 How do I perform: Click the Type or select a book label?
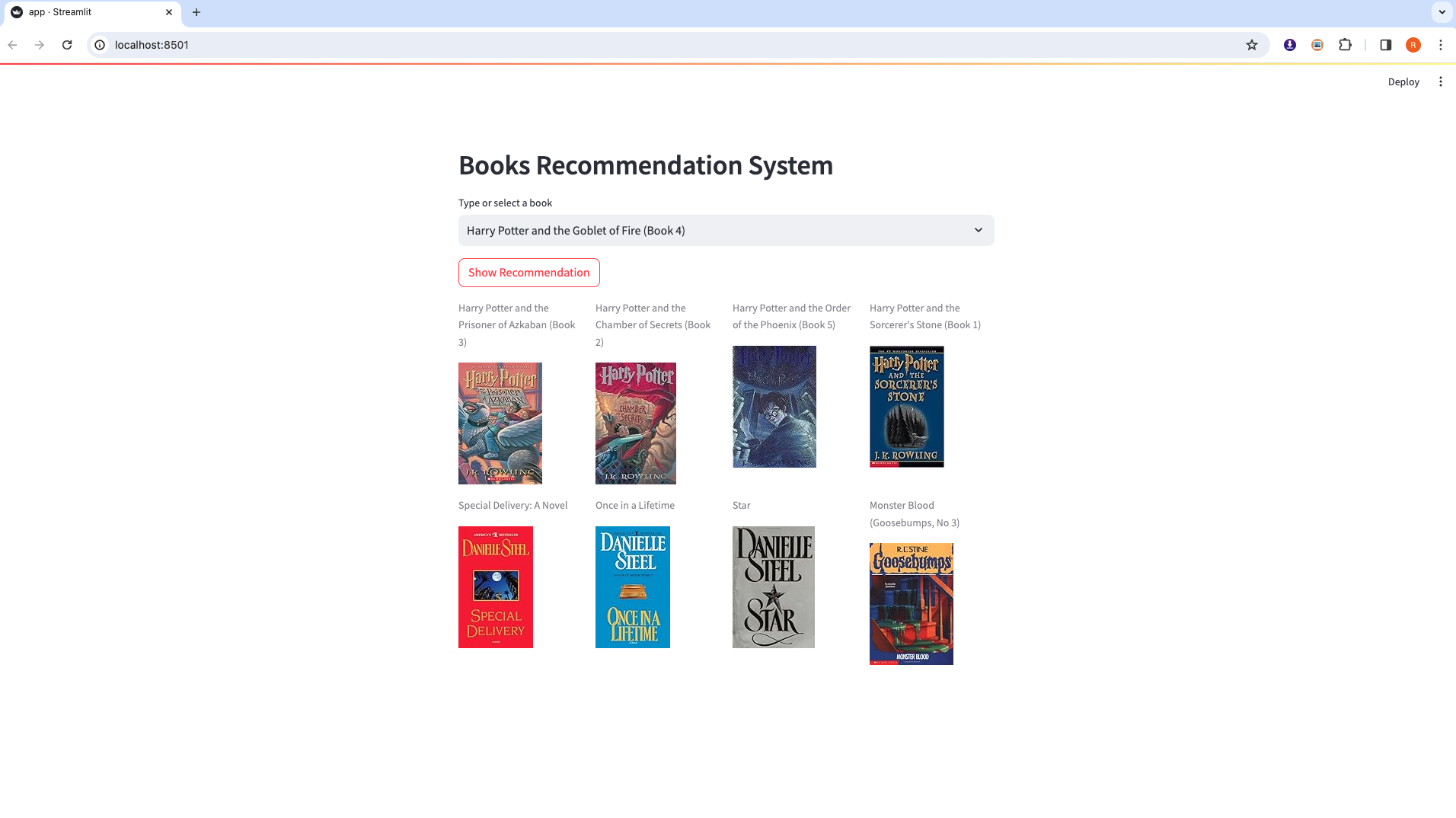click(505, 203)
